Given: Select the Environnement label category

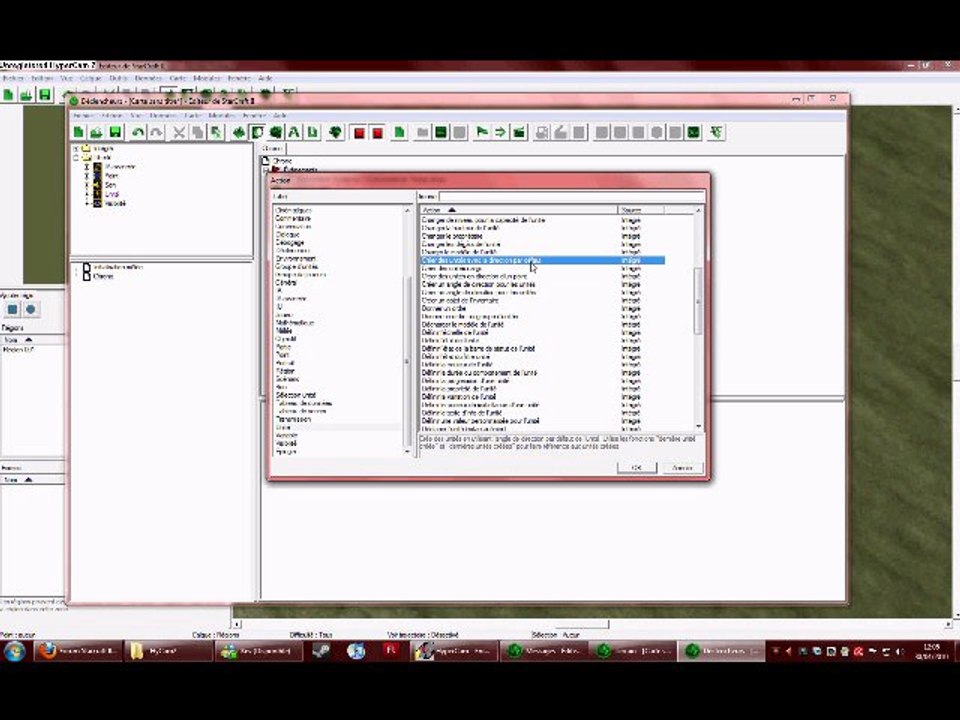Looking at the screenshot, I should click(x=296, y=259).
